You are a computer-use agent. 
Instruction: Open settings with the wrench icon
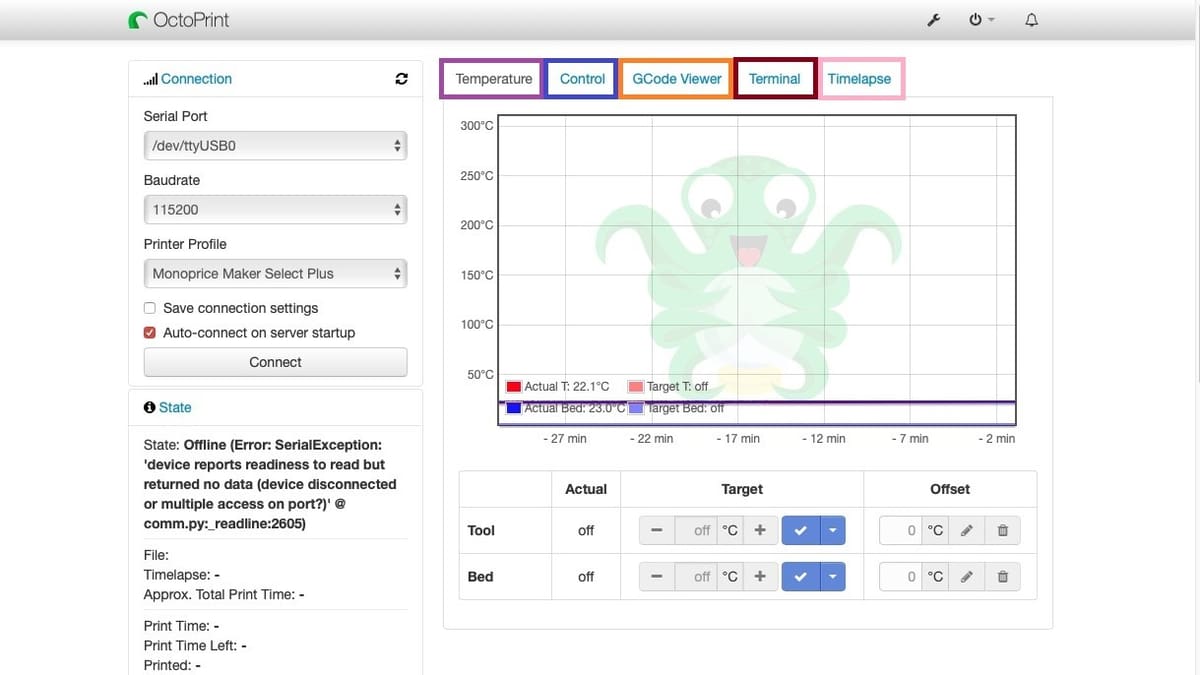(933, 20)
